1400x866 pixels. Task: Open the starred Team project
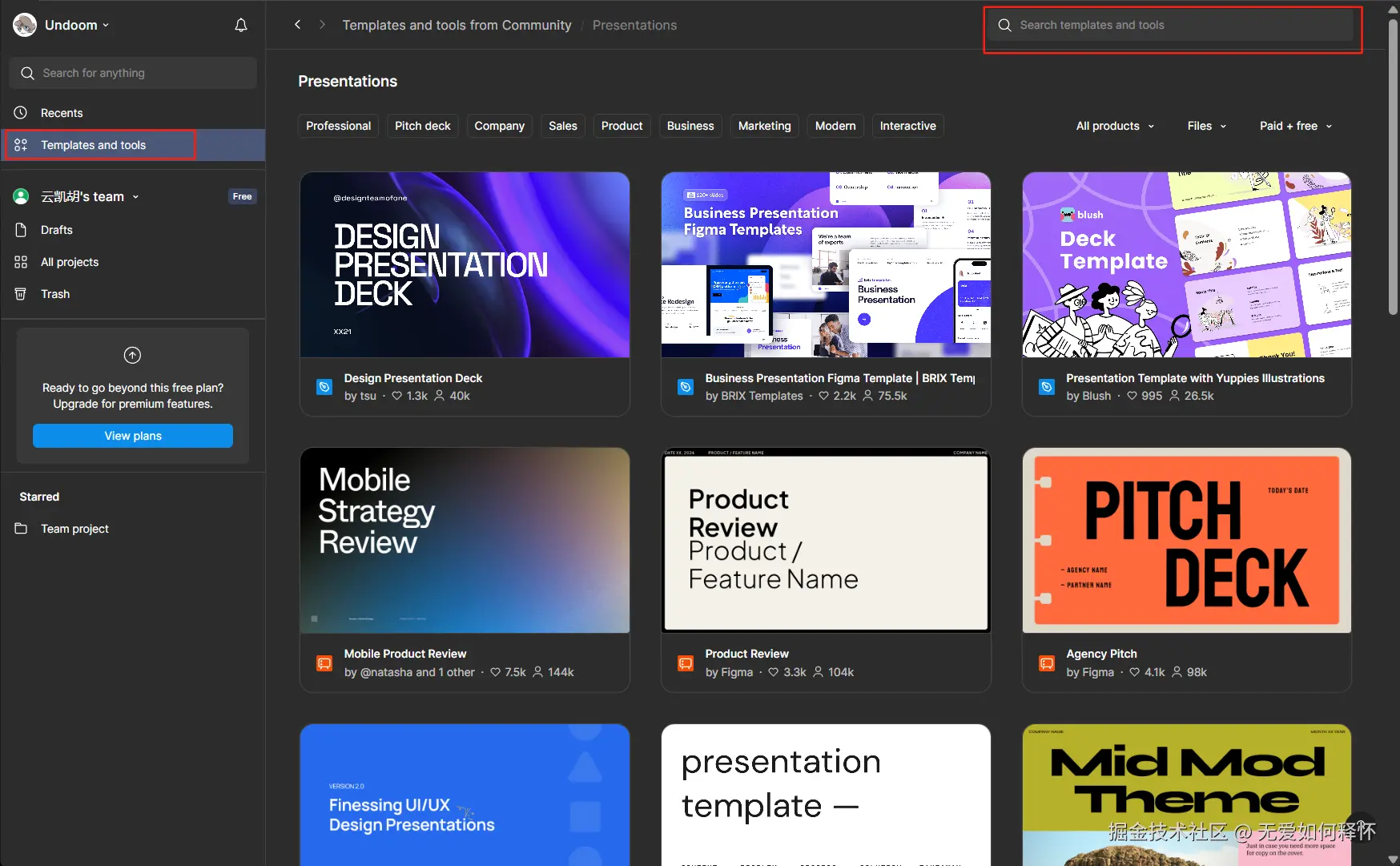click(133, 529)
